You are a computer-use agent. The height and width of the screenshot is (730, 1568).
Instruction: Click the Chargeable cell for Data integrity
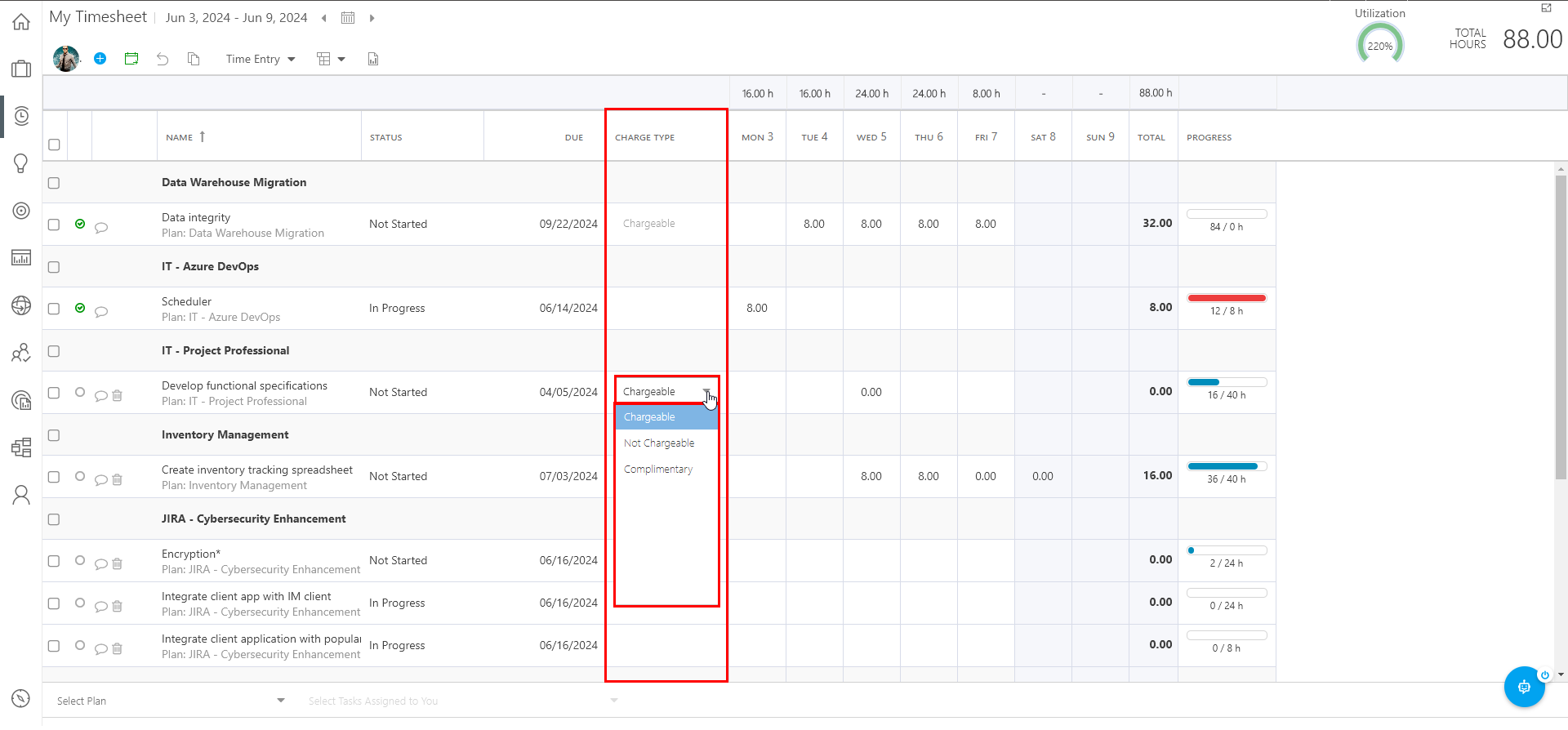pos(666,224)
